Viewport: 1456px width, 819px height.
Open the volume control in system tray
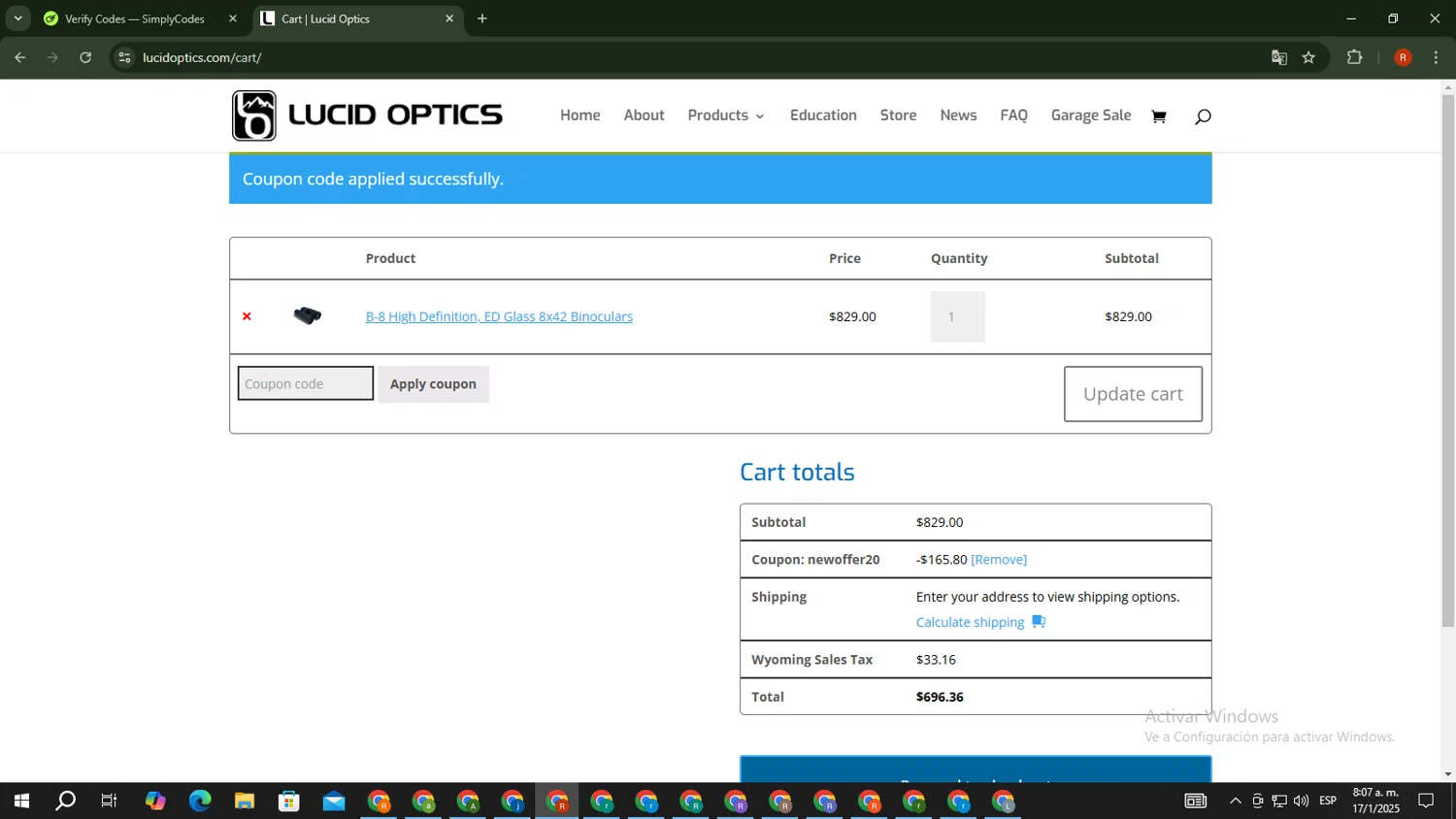[1301, 802]
